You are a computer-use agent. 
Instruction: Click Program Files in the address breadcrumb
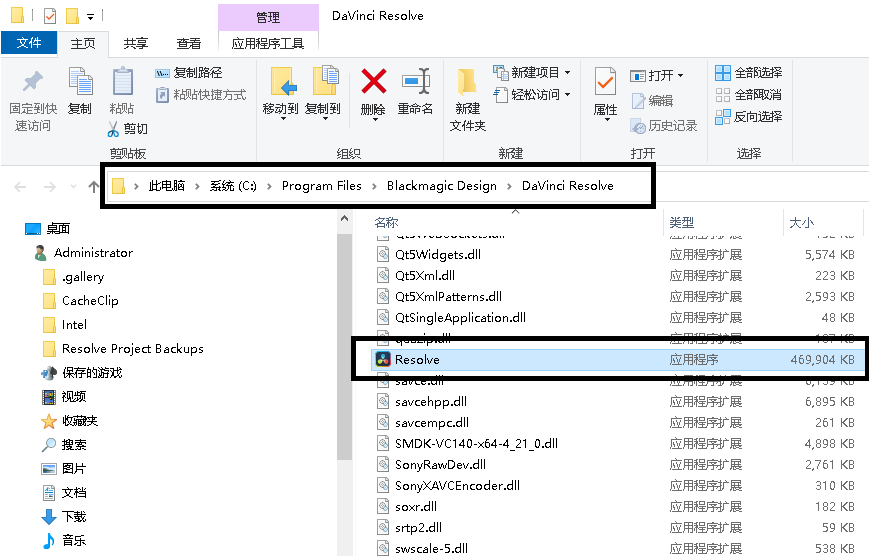[x=321, y=186]
